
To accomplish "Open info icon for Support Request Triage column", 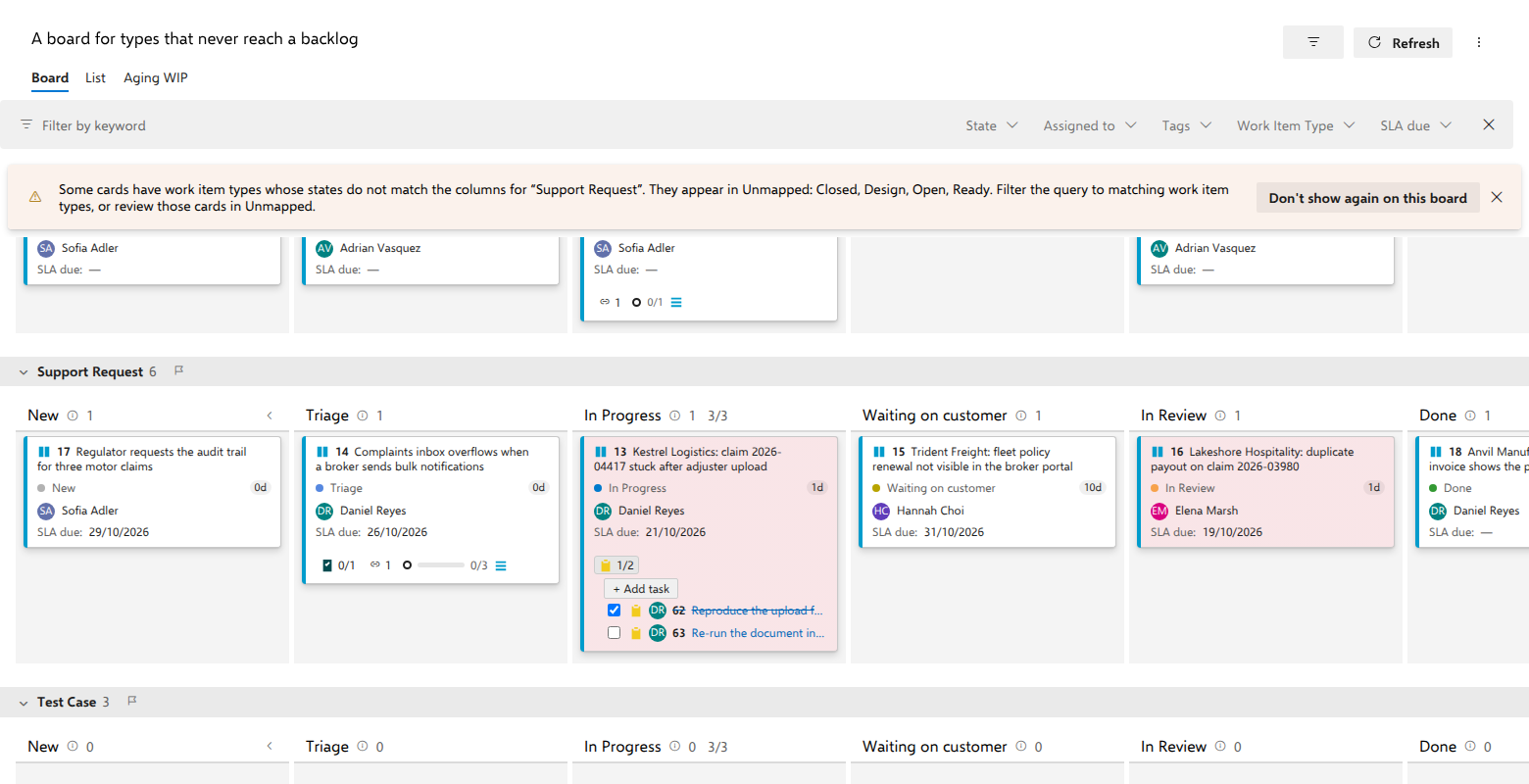I will (x=363, y=416).
